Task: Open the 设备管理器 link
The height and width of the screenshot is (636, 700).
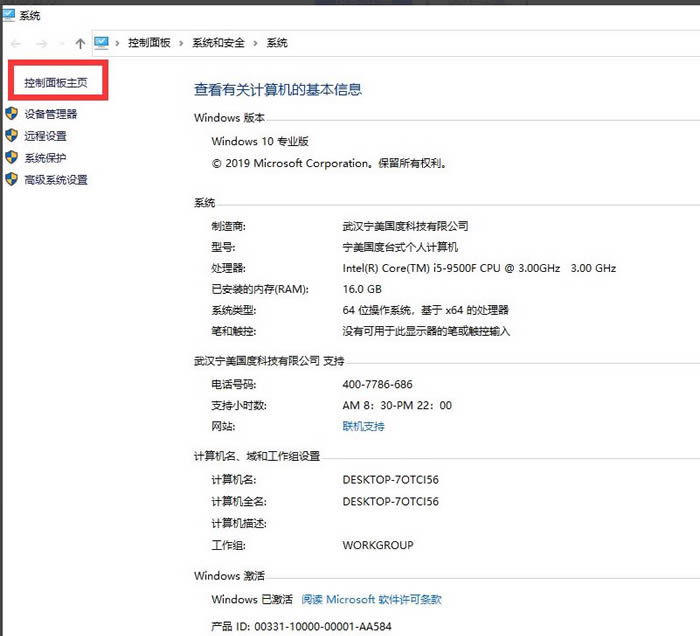Action: pyautogui.click(x=51, y=114)
